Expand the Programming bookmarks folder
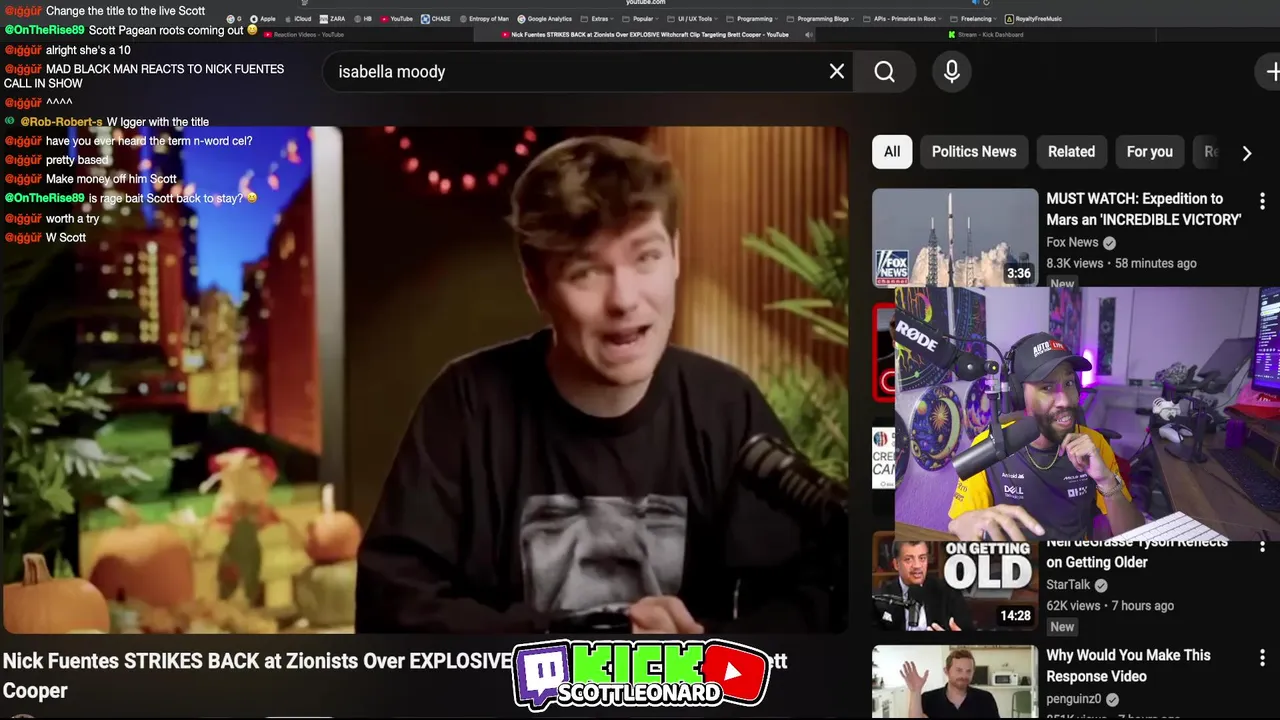Screen dimensions: 1280x720 coord(753,19)
